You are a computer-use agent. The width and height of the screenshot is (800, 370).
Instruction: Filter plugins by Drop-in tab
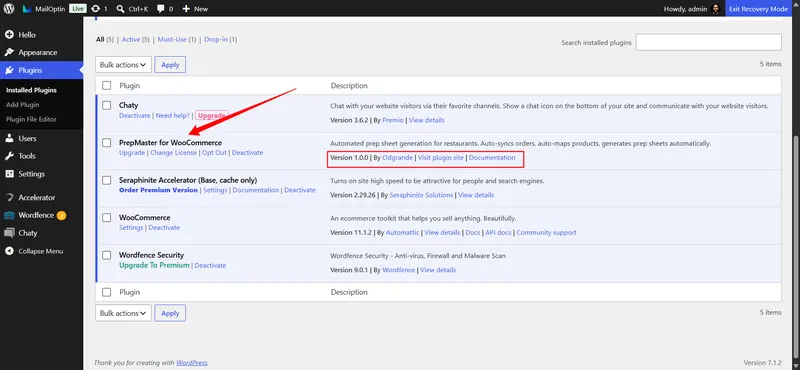(216, 39)
